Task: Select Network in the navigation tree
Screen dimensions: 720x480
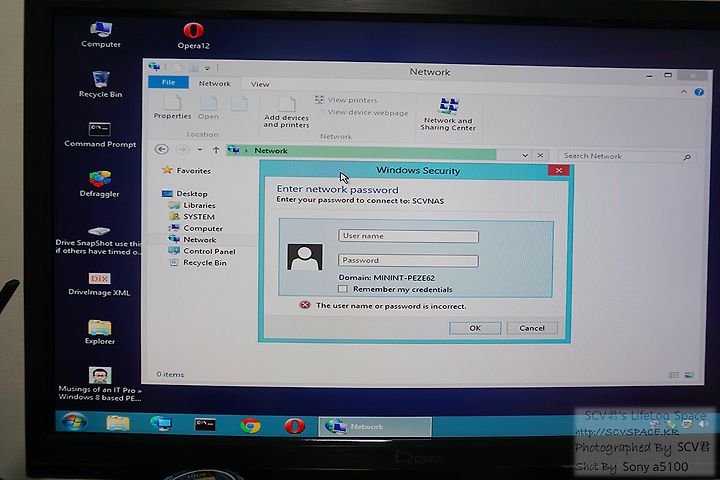Action: [x=192, y=239]
